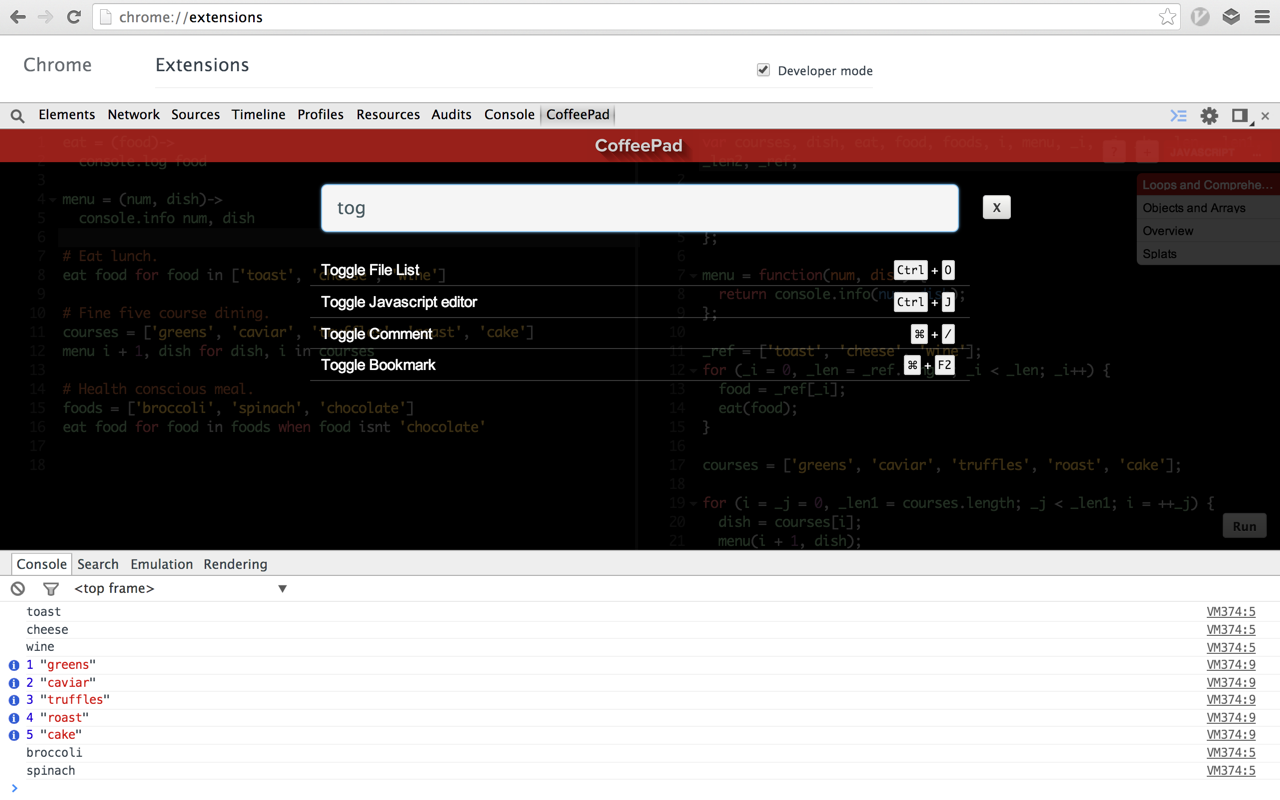This screenshot has height=800, width=1280.
Task: Reload the chrome://extensions page
Action: (73, 17)
